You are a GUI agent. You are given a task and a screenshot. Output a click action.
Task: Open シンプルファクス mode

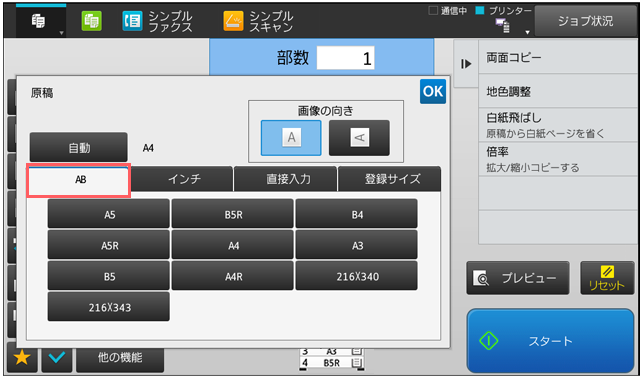[157, 21]
